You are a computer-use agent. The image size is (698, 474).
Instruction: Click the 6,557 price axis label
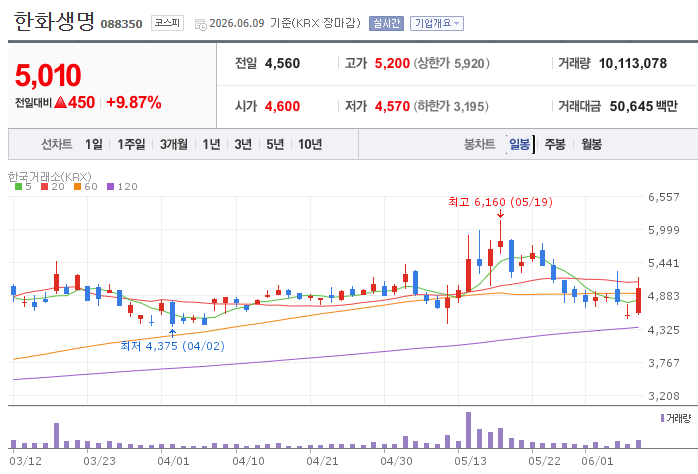click(664, 197)
